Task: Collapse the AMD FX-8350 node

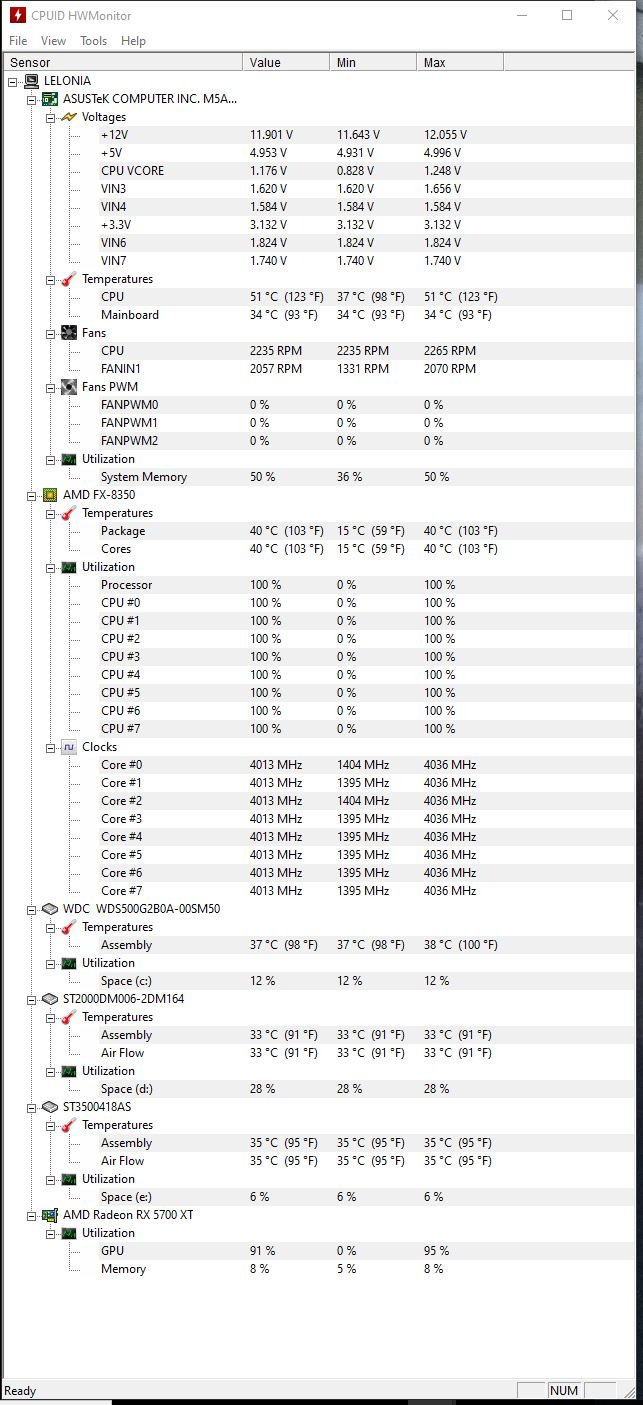Action: [x=31, y=495]
